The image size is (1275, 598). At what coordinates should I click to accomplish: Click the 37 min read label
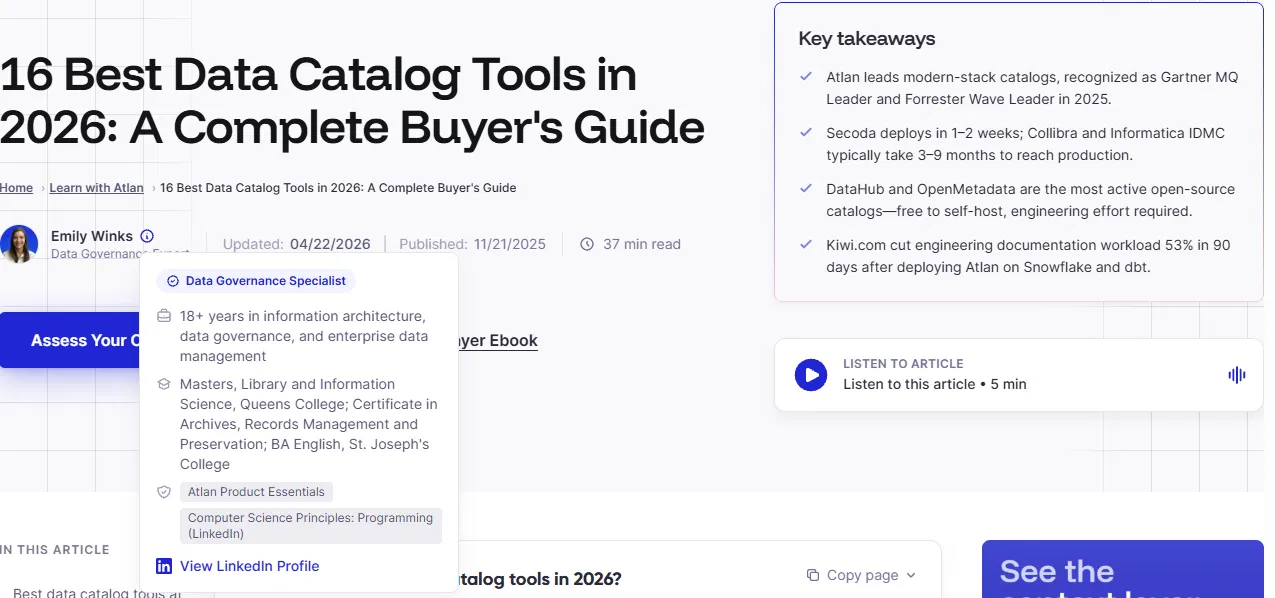(x=642, y=244)
